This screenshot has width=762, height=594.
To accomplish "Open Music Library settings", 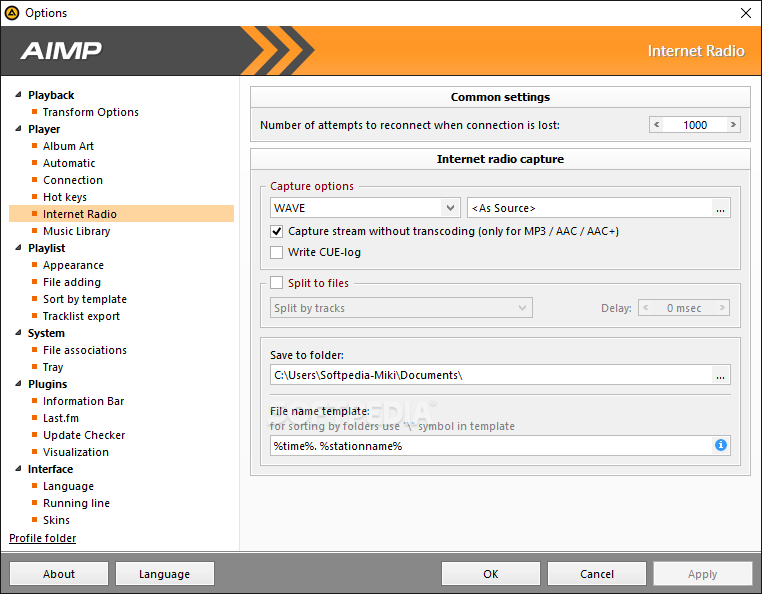I will pos(76,231).
